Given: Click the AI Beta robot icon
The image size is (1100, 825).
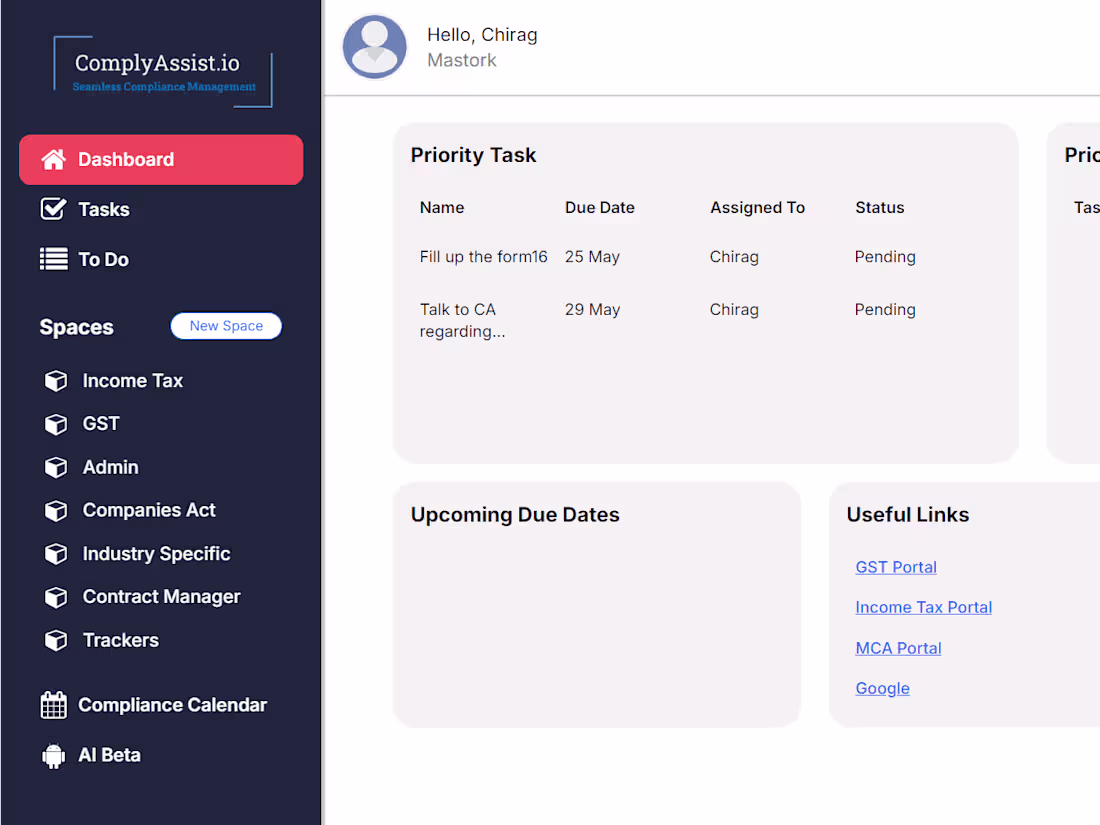Looking at the screenshot, I should coord(53,755).
